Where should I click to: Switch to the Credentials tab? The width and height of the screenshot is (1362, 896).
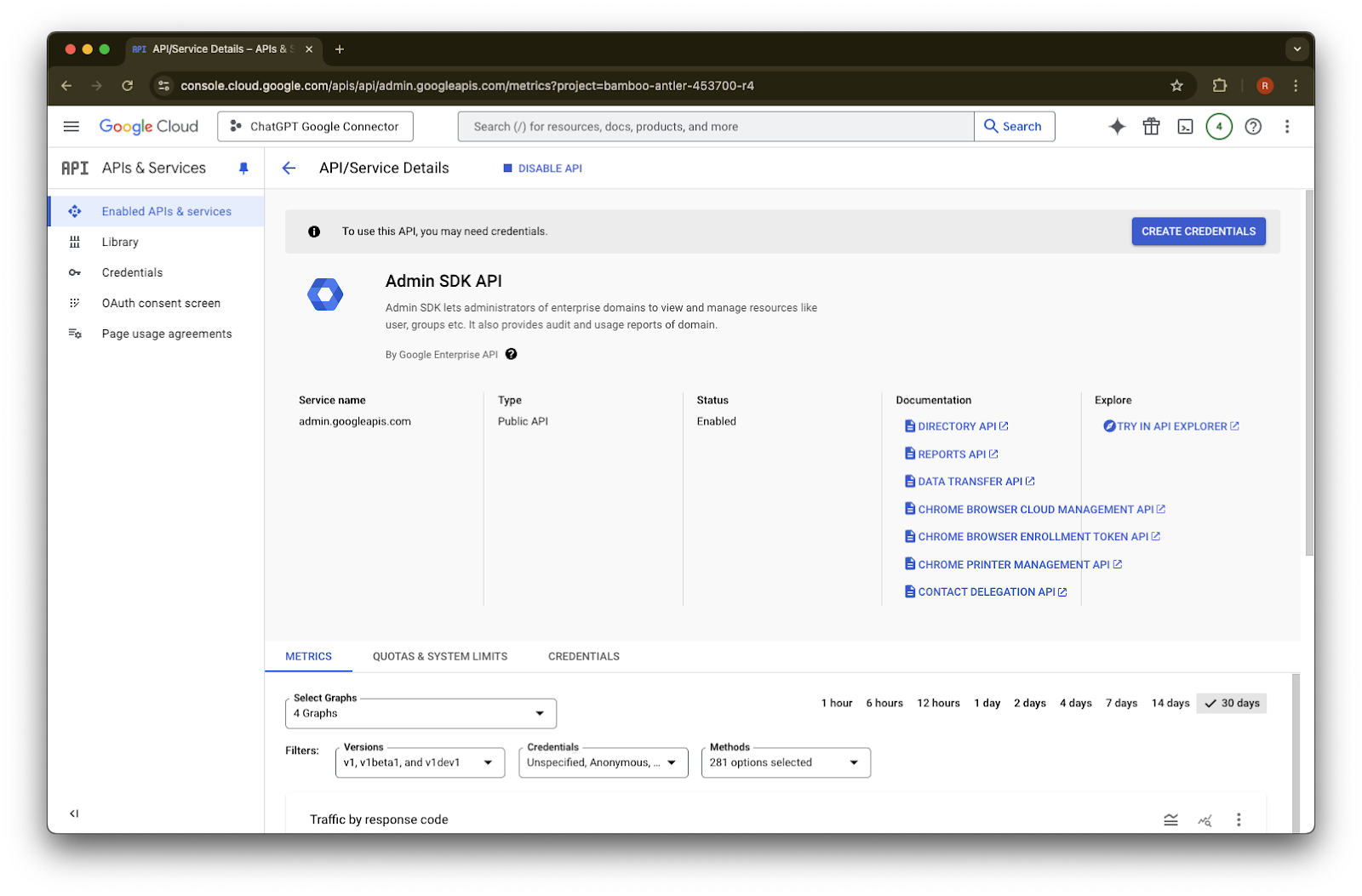[x=584, y=656]
